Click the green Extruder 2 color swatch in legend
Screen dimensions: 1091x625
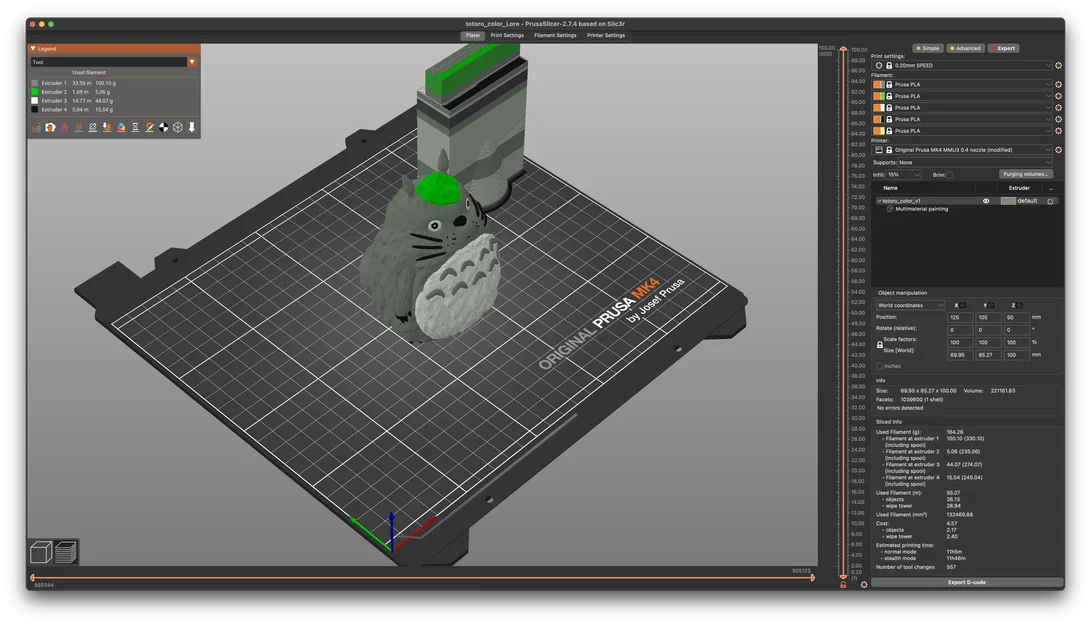point(35,92)
